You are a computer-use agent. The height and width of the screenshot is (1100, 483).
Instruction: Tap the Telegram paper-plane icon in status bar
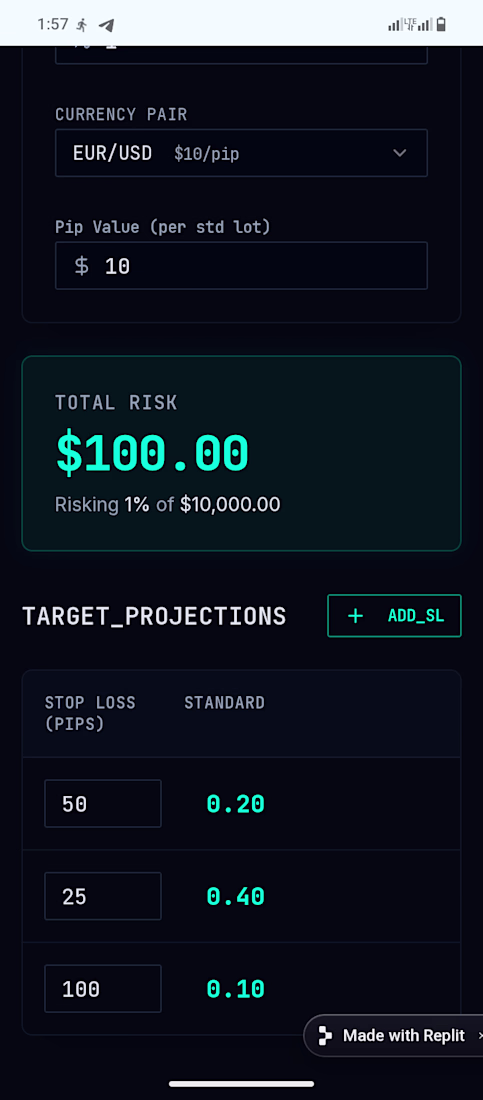[x=106, y=25]
